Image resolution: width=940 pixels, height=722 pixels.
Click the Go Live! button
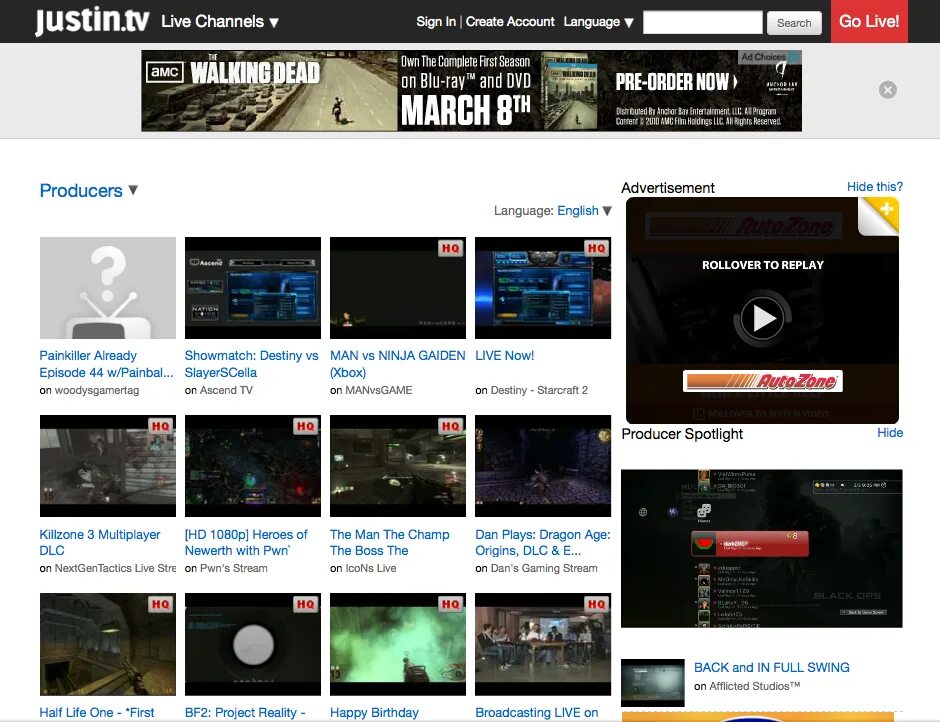pos(869,21)
